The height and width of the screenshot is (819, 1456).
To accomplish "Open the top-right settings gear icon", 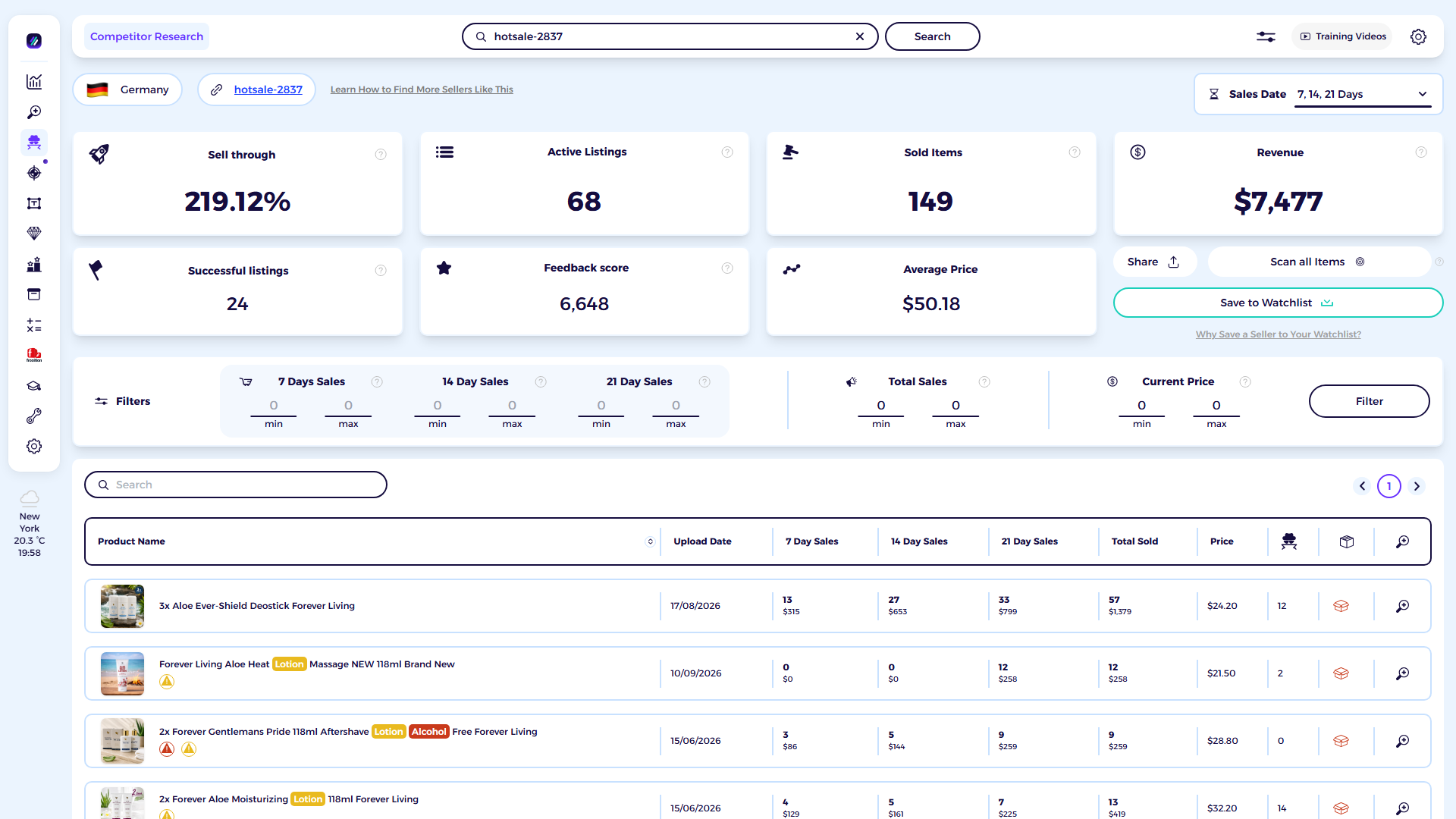I will (1418, 36).
